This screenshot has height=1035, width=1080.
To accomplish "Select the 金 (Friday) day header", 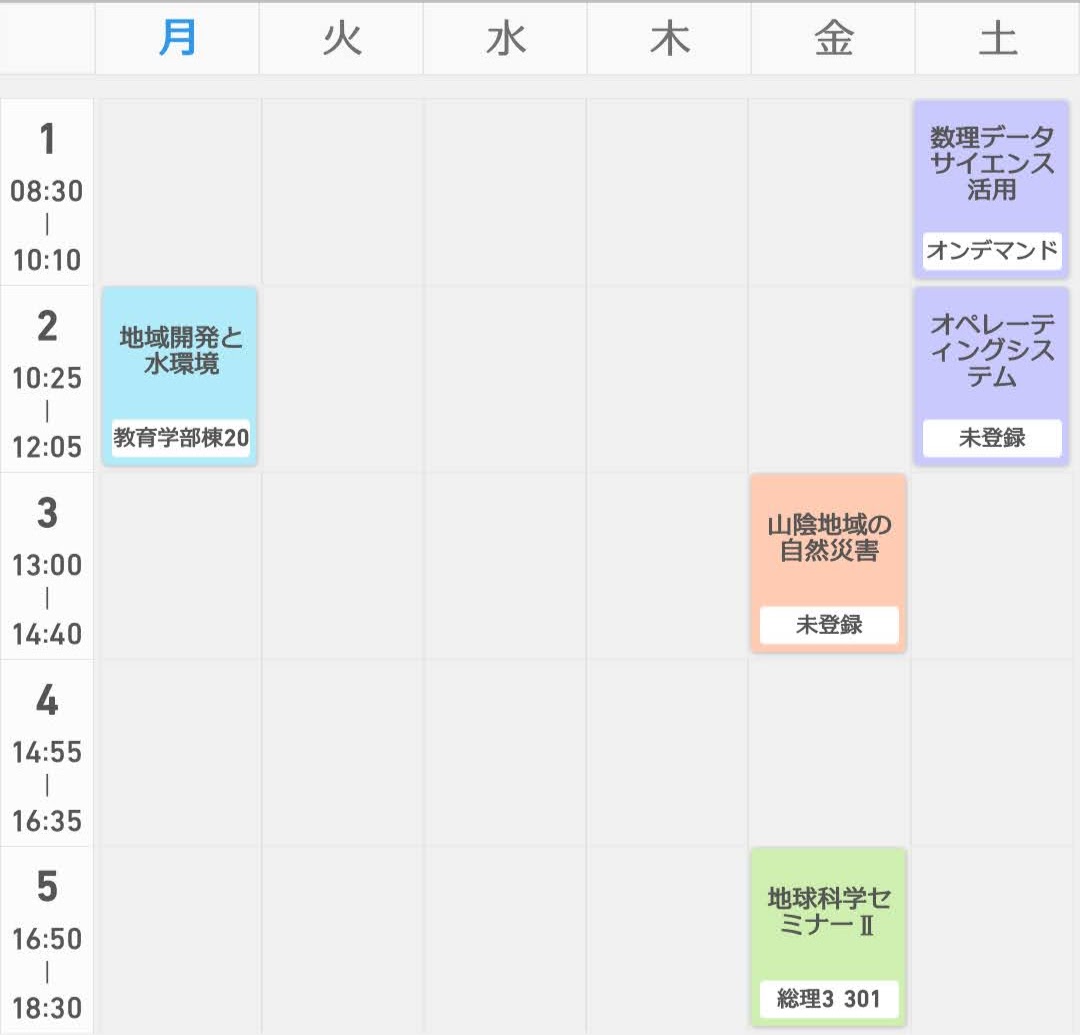I will (x=833, y=40).
